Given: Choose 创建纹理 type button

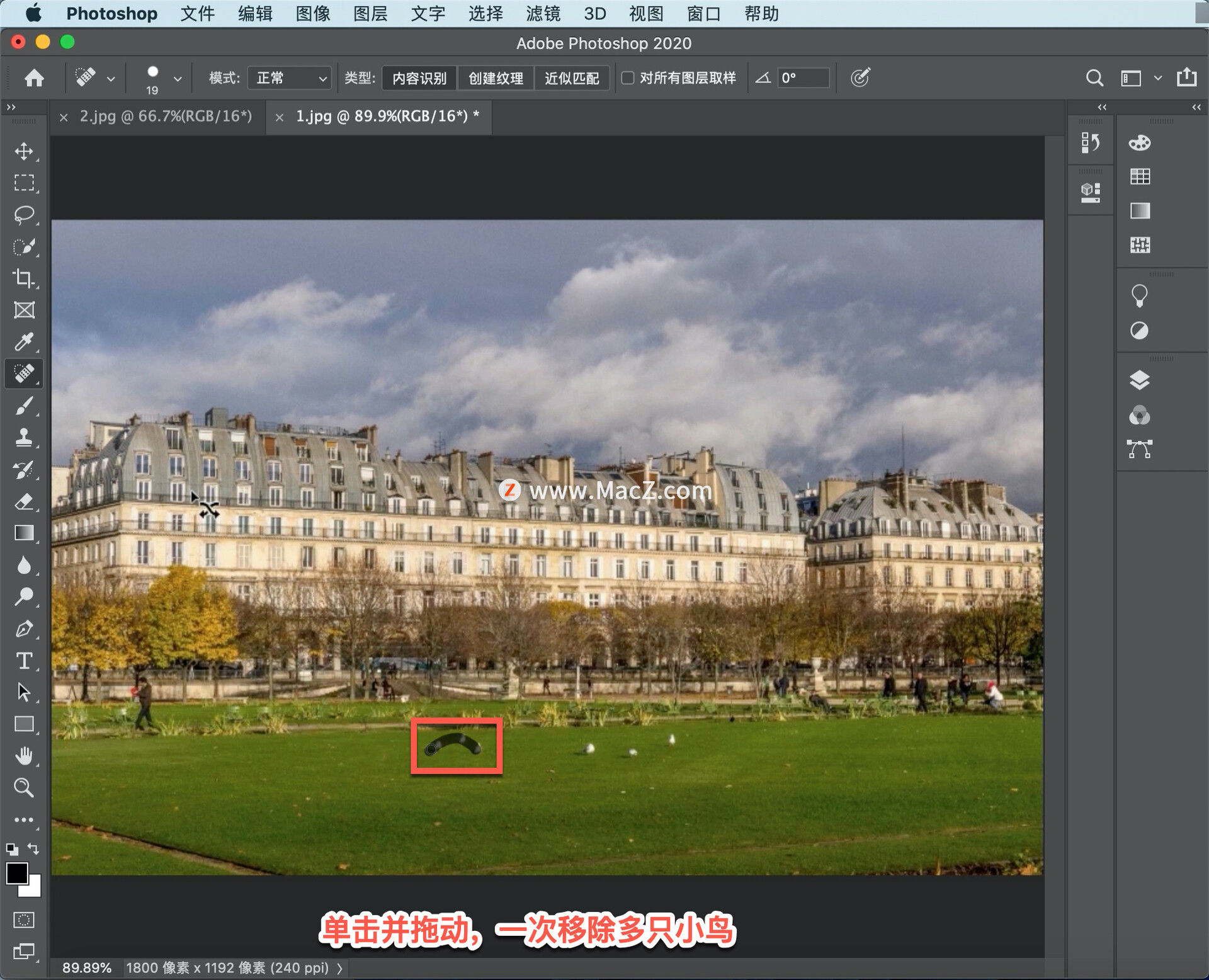Looking at the screenshot, I should tap(496, 78).
